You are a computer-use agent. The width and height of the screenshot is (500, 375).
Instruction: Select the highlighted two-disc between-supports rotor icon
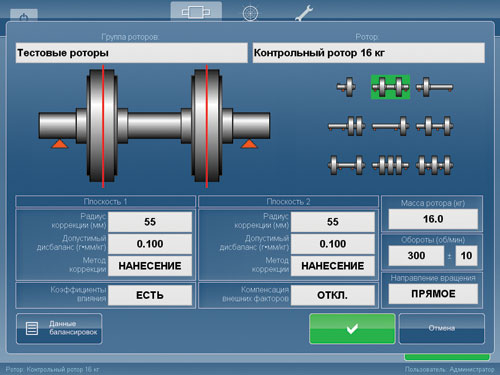[x=390, y=87]
